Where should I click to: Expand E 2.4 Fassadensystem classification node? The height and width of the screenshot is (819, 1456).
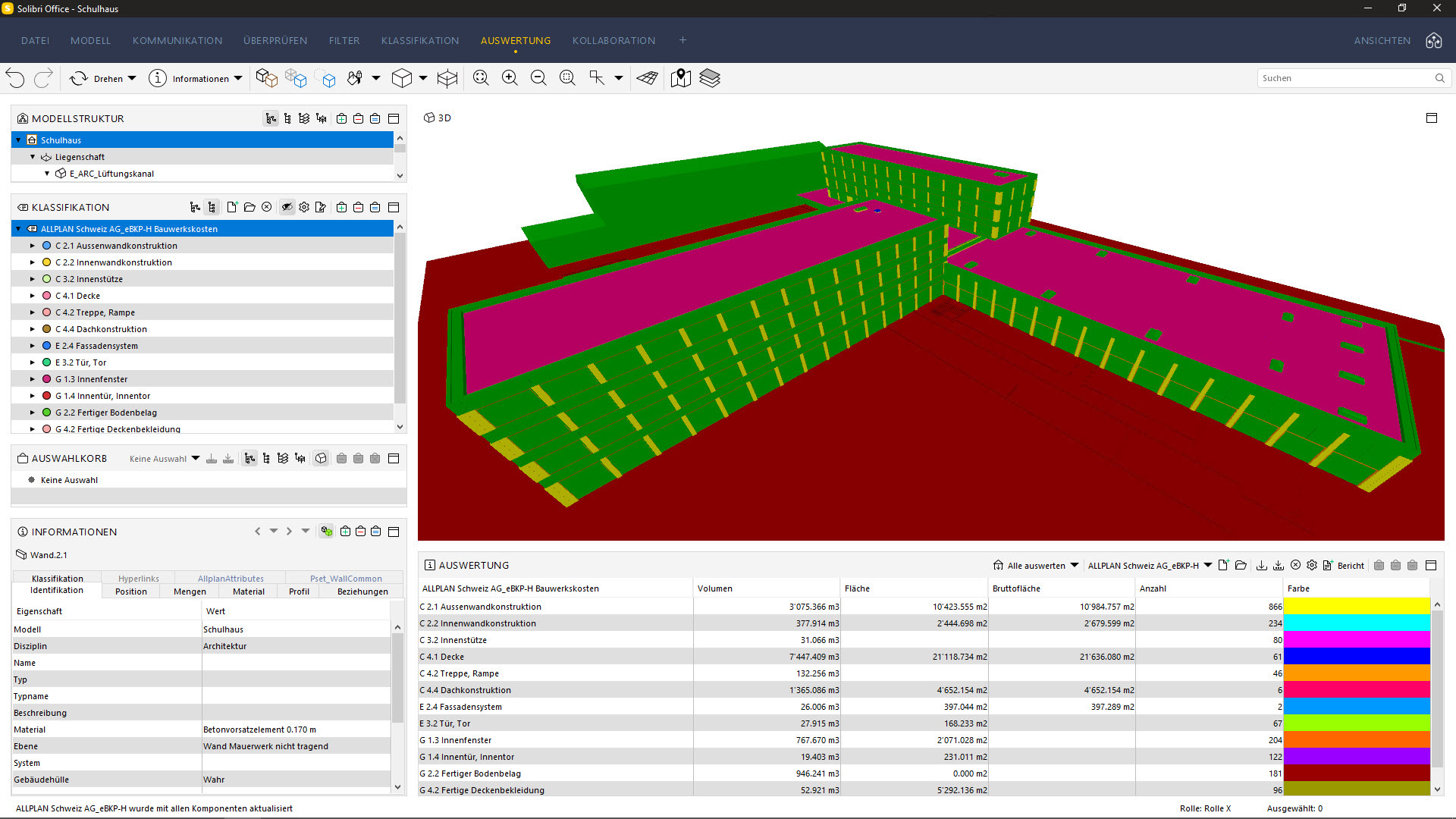(x=32, y=346)
